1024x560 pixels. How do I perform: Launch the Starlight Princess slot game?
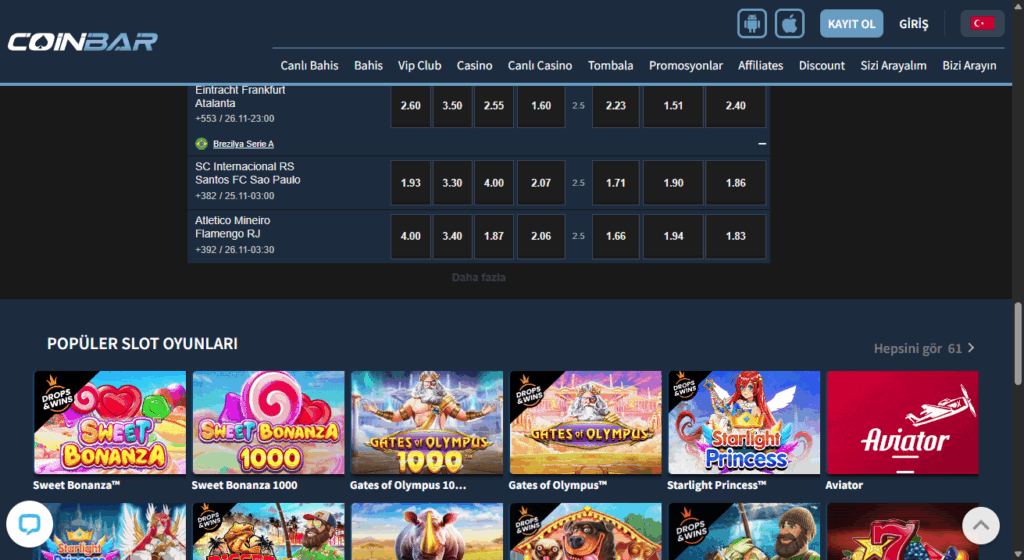(744, 422)
